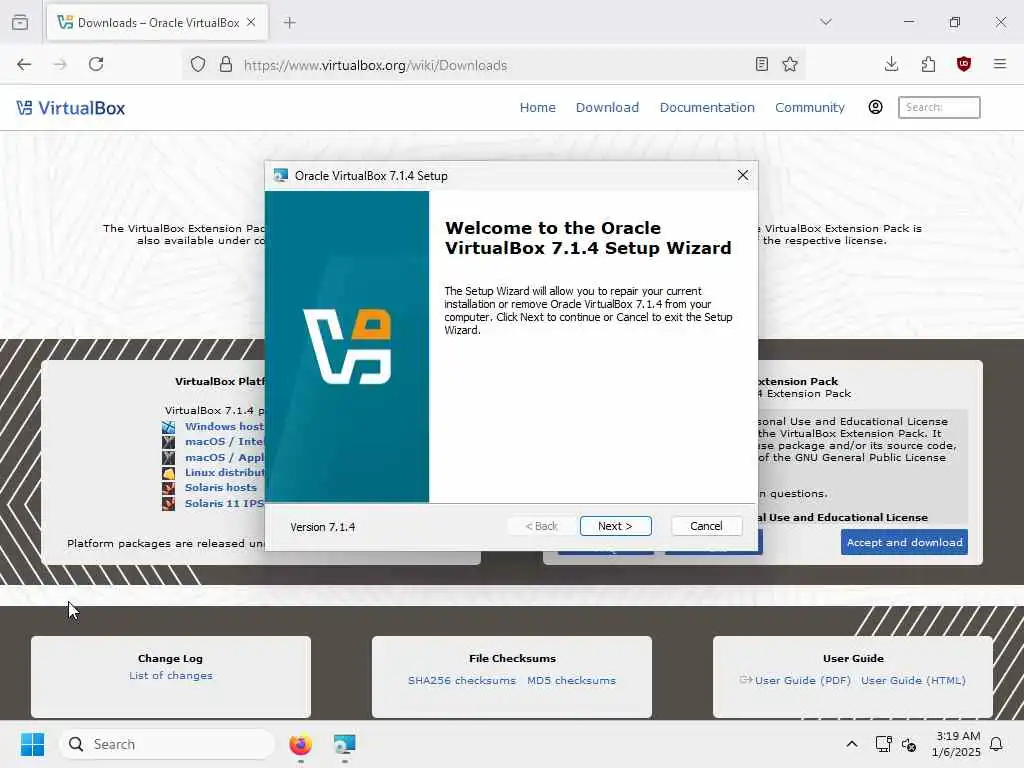Select the Downloads – Oracle VirtualBox tab
Image resolution: width=1024 pixels, height=768 pixels.
pos(157,23)
